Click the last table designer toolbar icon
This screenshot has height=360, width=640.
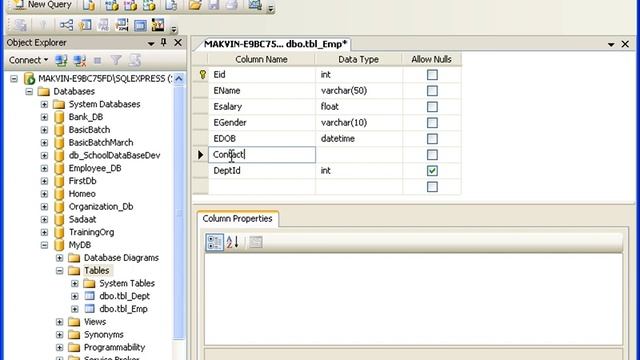[158, 25]
